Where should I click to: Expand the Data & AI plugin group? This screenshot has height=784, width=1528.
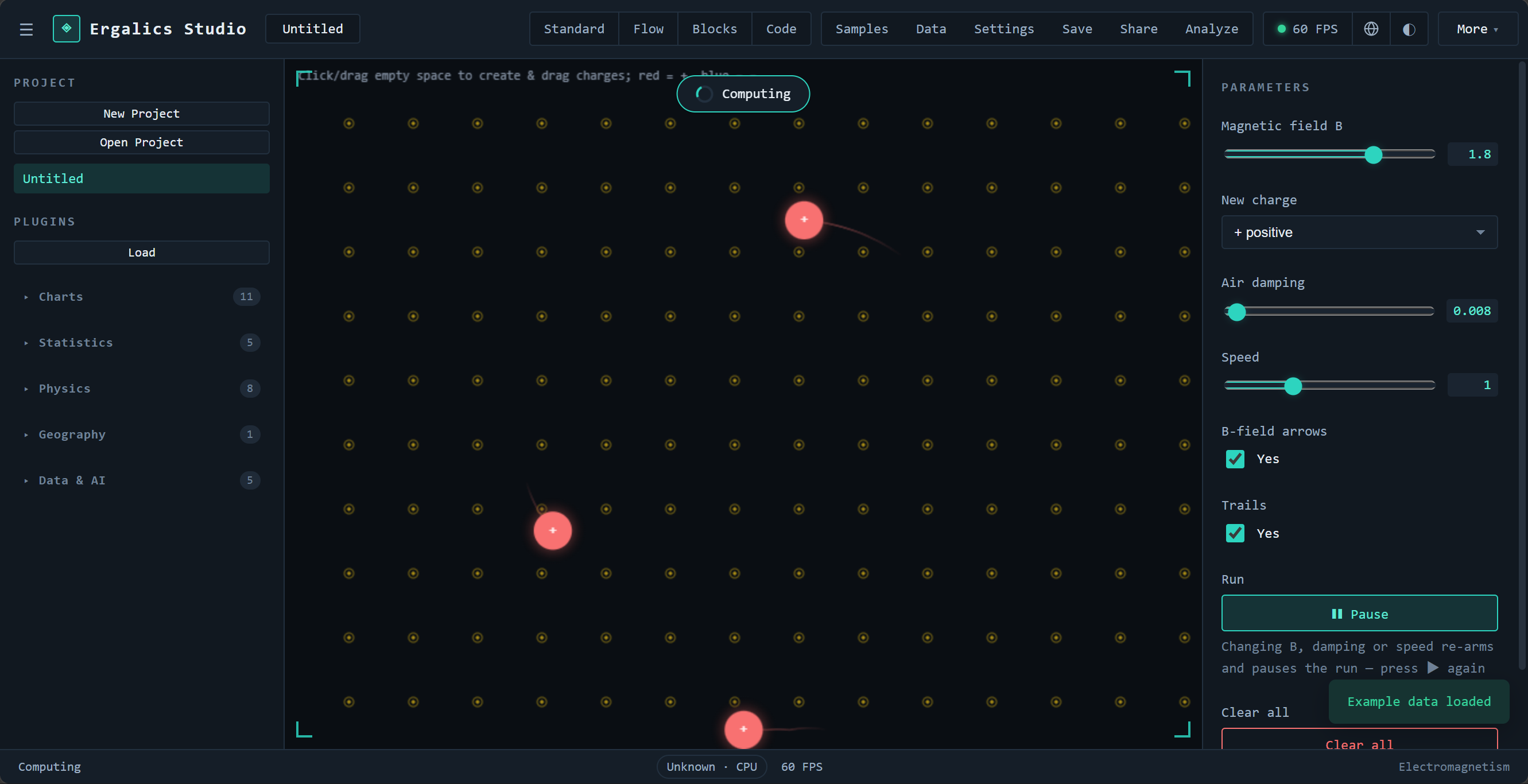click(x=141, y=480)
